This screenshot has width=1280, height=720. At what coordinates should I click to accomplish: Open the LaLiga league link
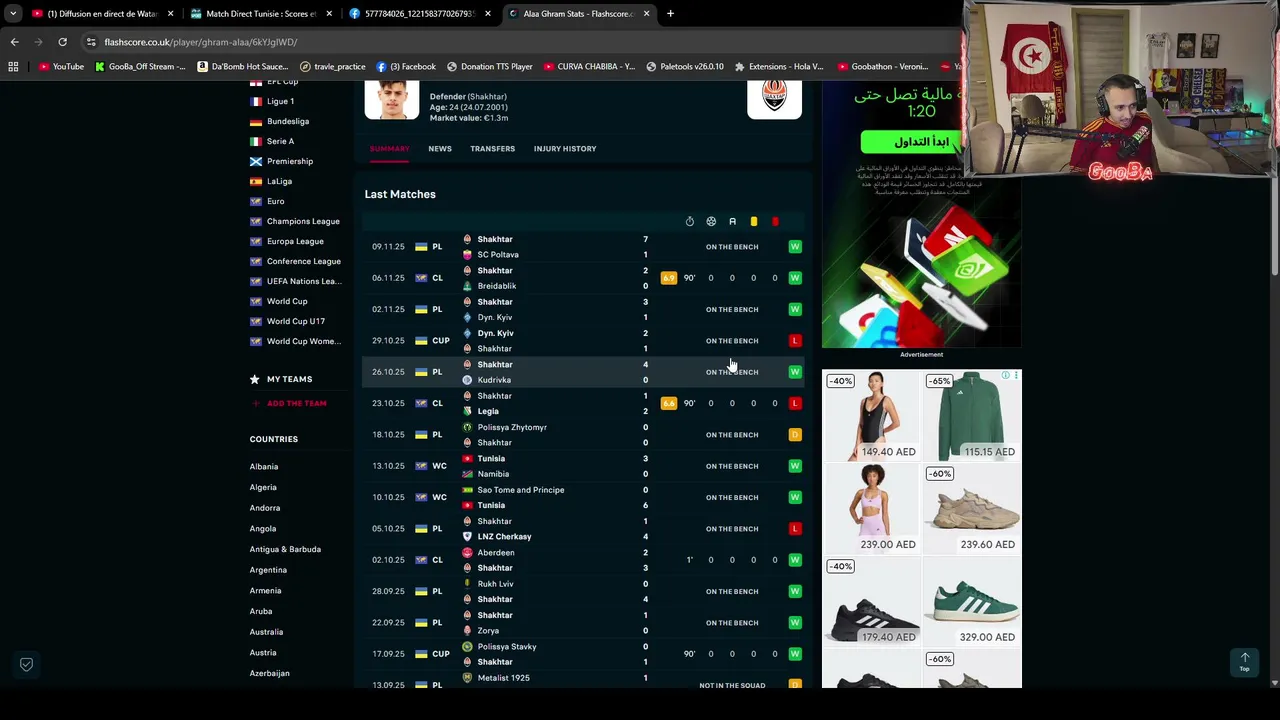point(279,181)
